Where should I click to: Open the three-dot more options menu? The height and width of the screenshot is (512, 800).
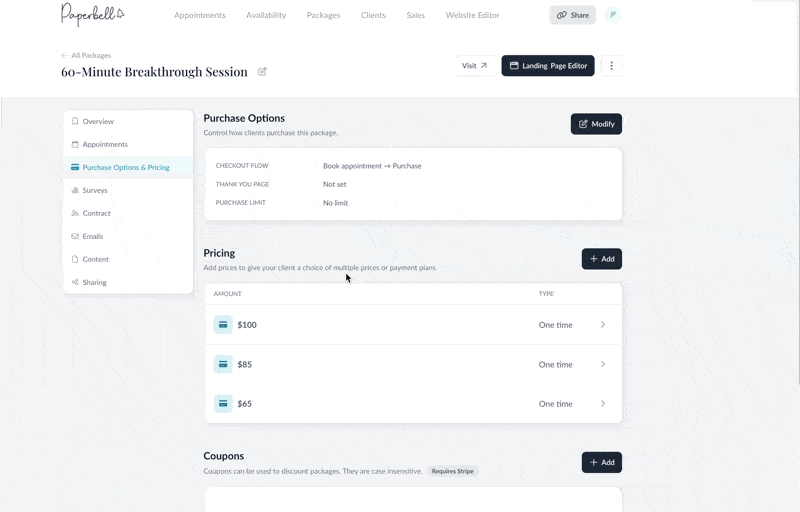point(611,66)
